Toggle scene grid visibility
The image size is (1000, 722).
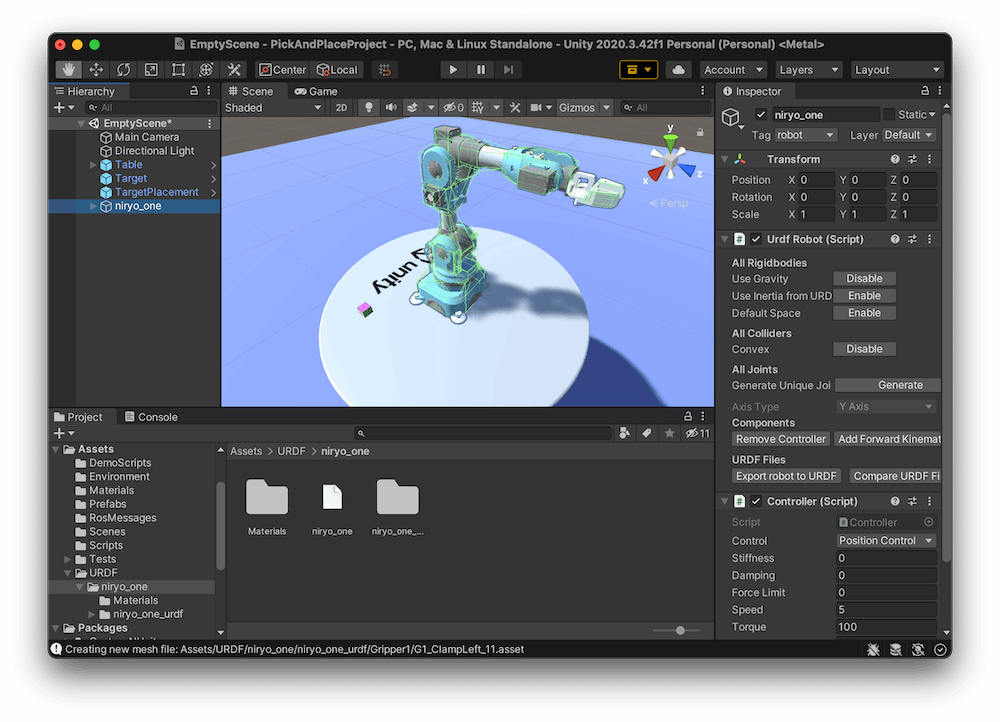tap(478, 108)
